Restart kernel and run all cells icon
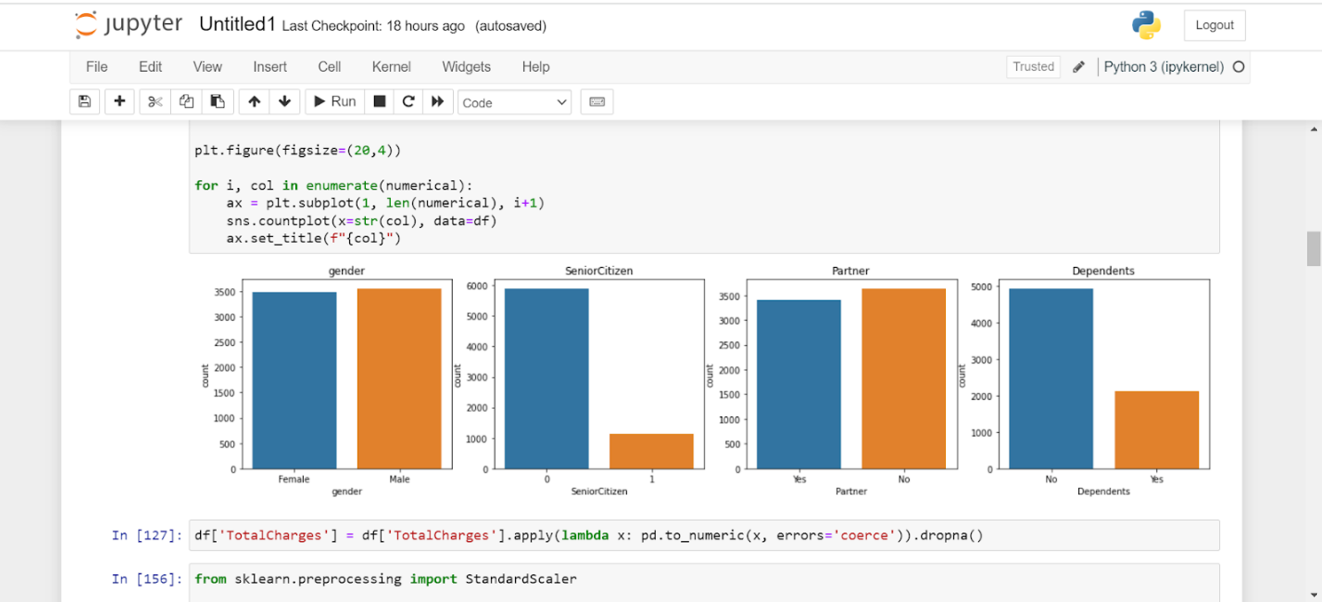Viewport: 1322px width, 602px height. (437, 102)
